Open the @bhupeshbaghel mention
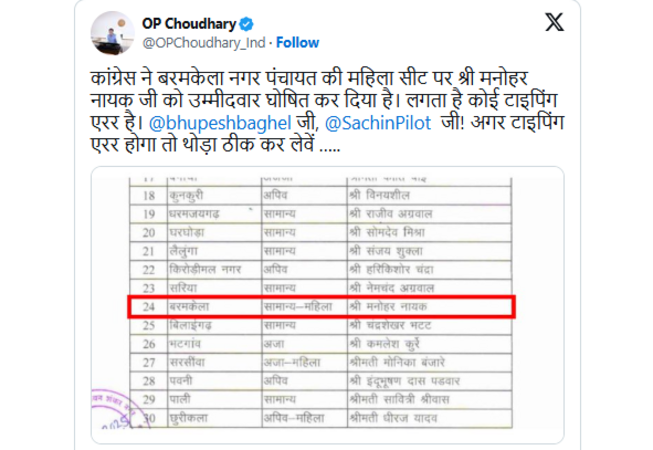 (x=220, y=123)
